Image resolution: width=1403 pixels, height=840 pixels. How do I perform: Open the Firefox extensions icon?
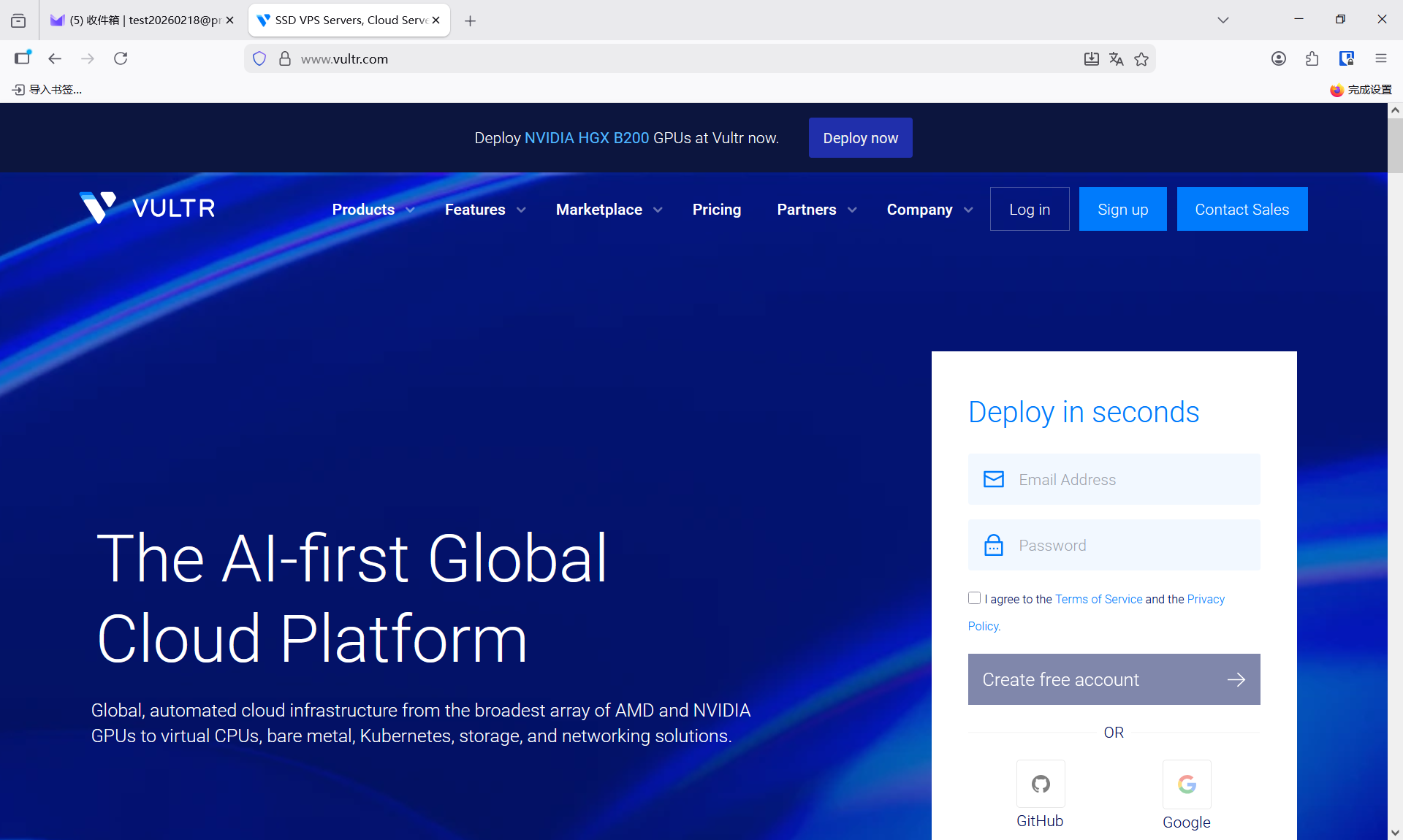coord(1312,58)
